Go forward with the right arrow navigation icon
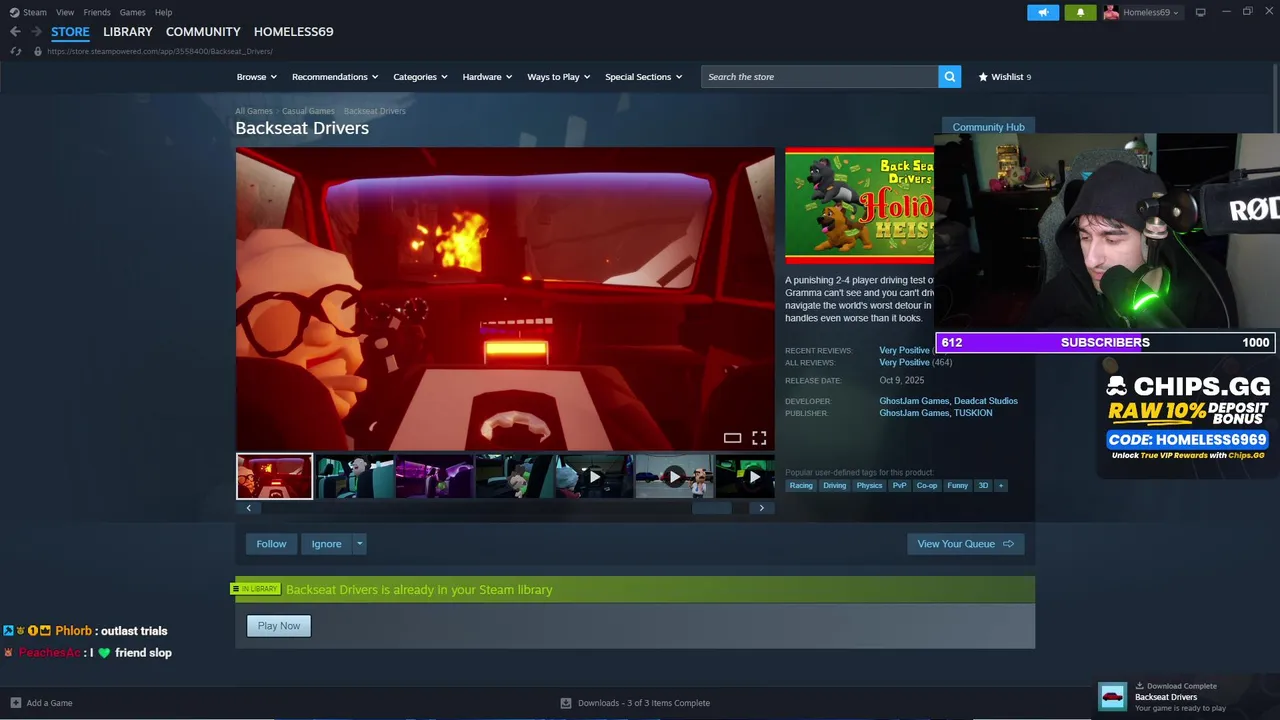1280x720 pixels. click(x=36, y=32)
